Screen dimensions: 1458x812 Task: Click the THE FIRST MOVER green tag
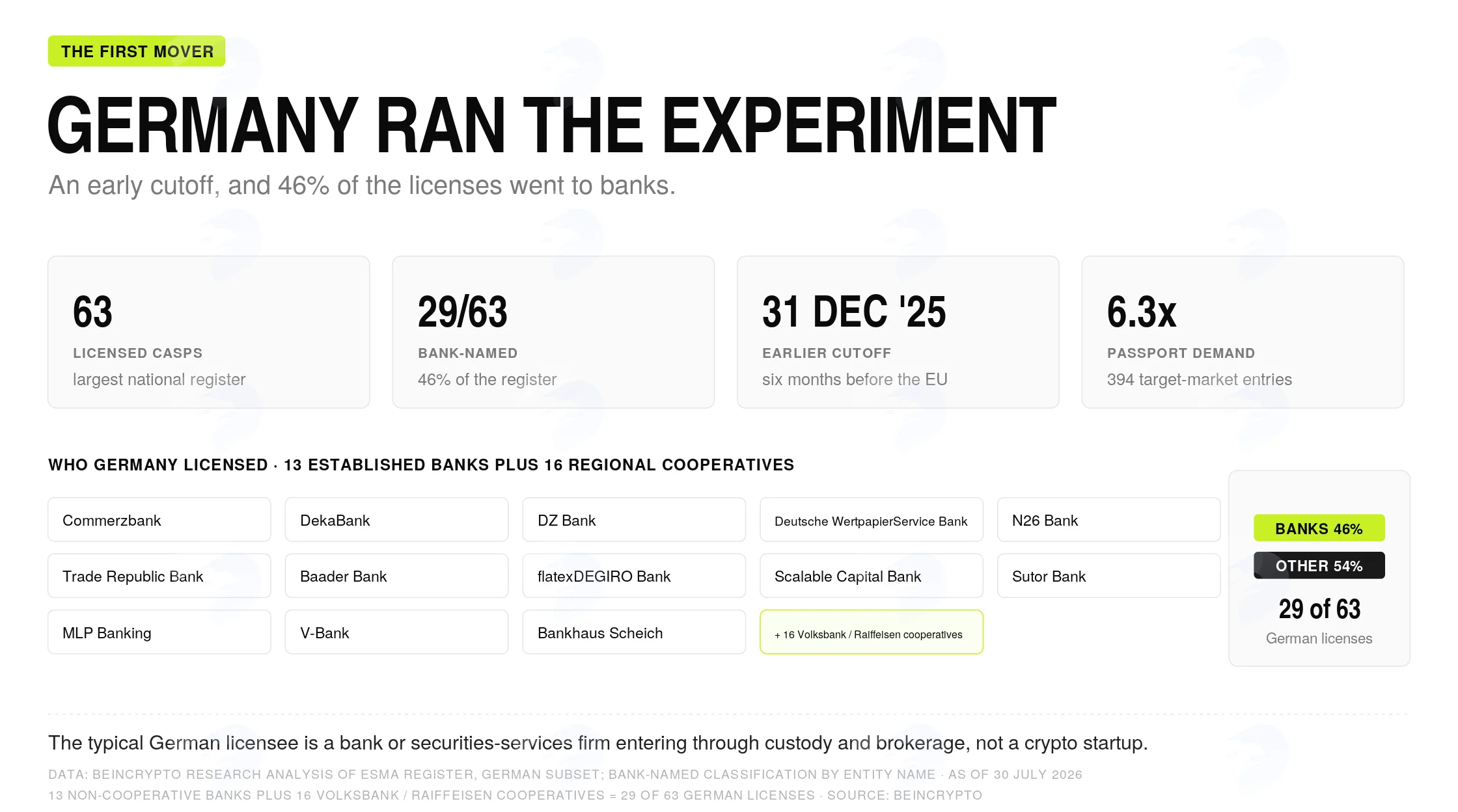click(x=137, y=51)
